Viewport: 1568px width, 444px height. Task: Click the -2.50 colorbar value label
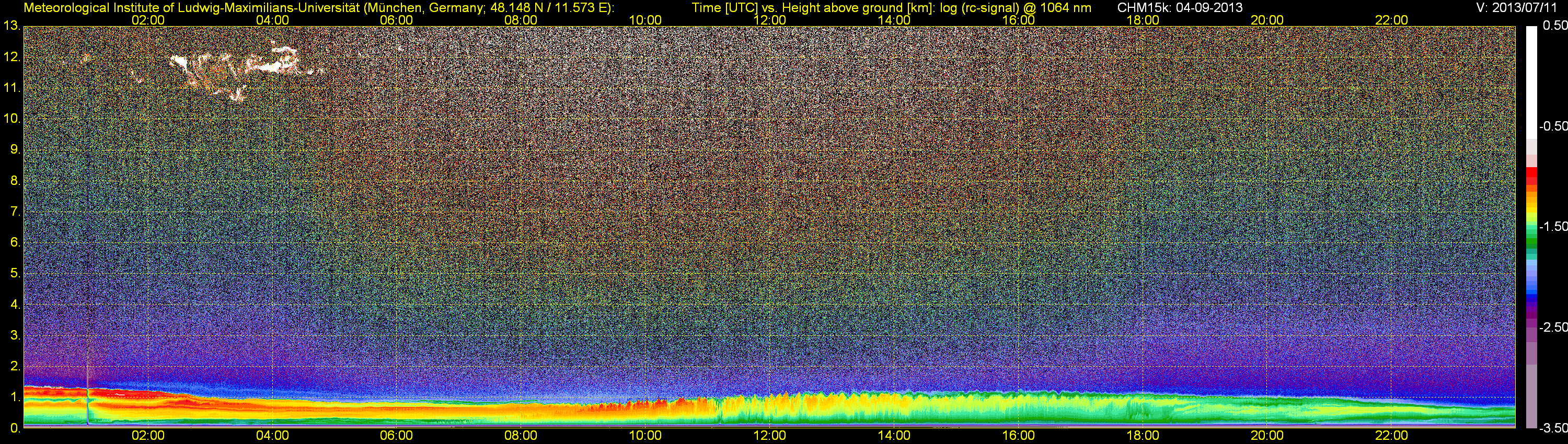coord(1553,327)
